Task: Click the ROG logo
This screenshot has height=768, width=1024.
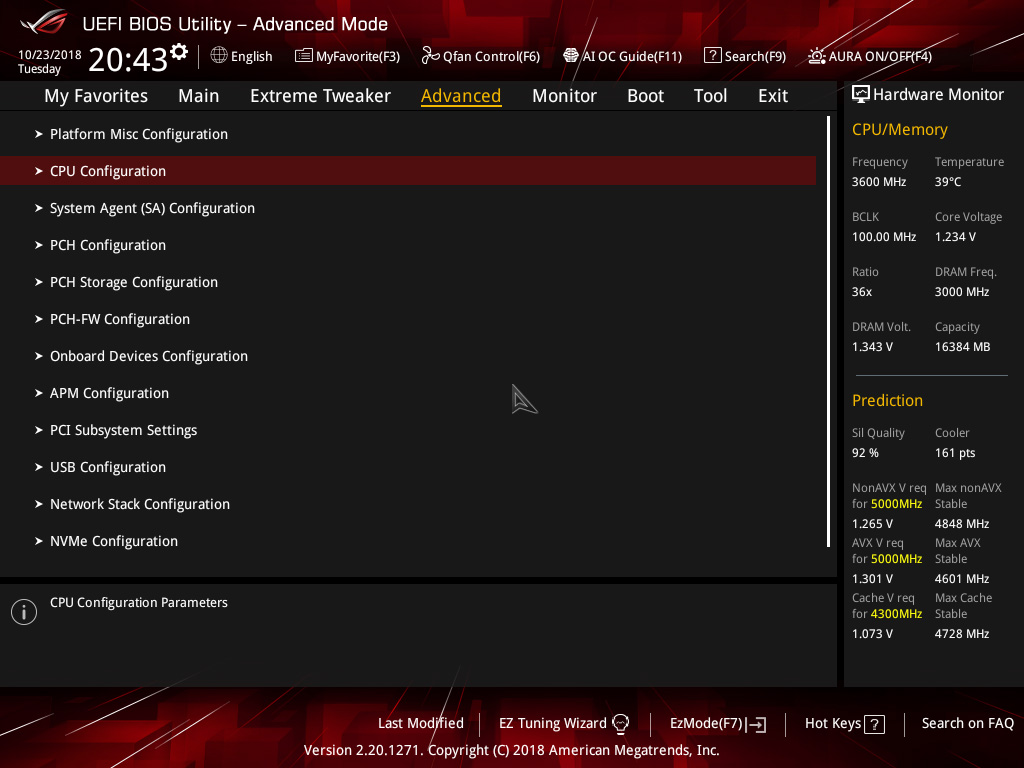Action: [x=44, y=22]
